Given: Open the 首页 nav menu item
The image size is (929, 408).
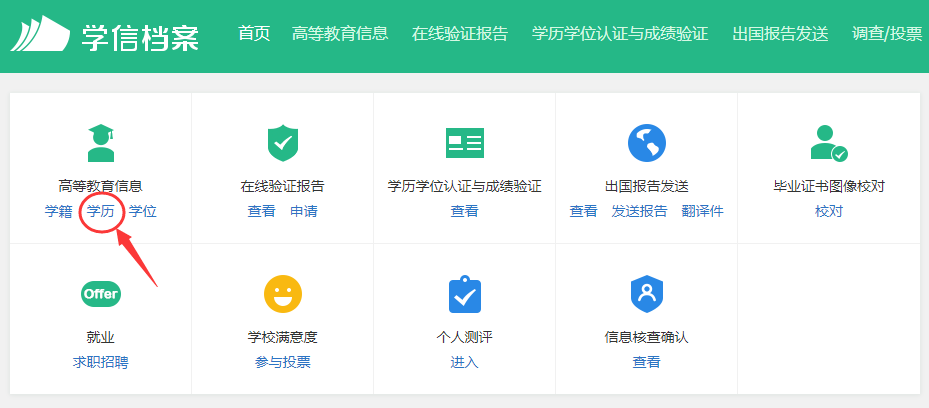Looking at the screenshot, I should pyautogui.click(x=254, y=33).
